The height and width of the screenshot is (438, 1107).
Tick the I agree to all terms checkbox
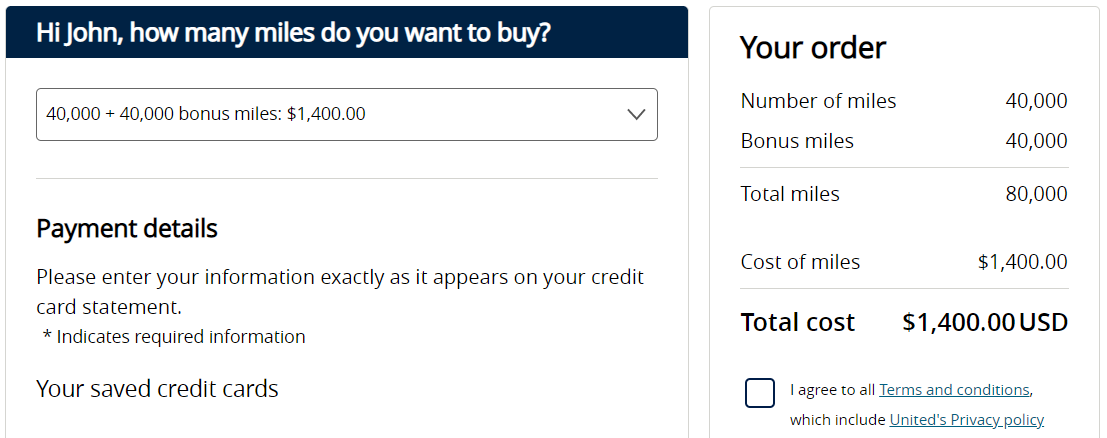click(x=760, y=393)
